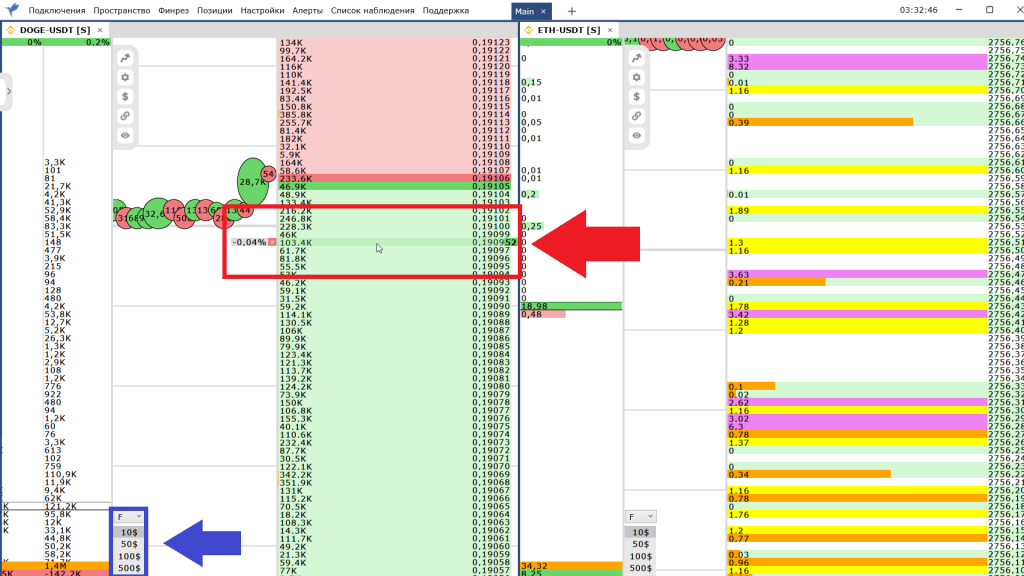This screenshot has height=576, width=1024.
Task: Open gear settings in ETH-USDT panel
Action: [x=637, y=77]
